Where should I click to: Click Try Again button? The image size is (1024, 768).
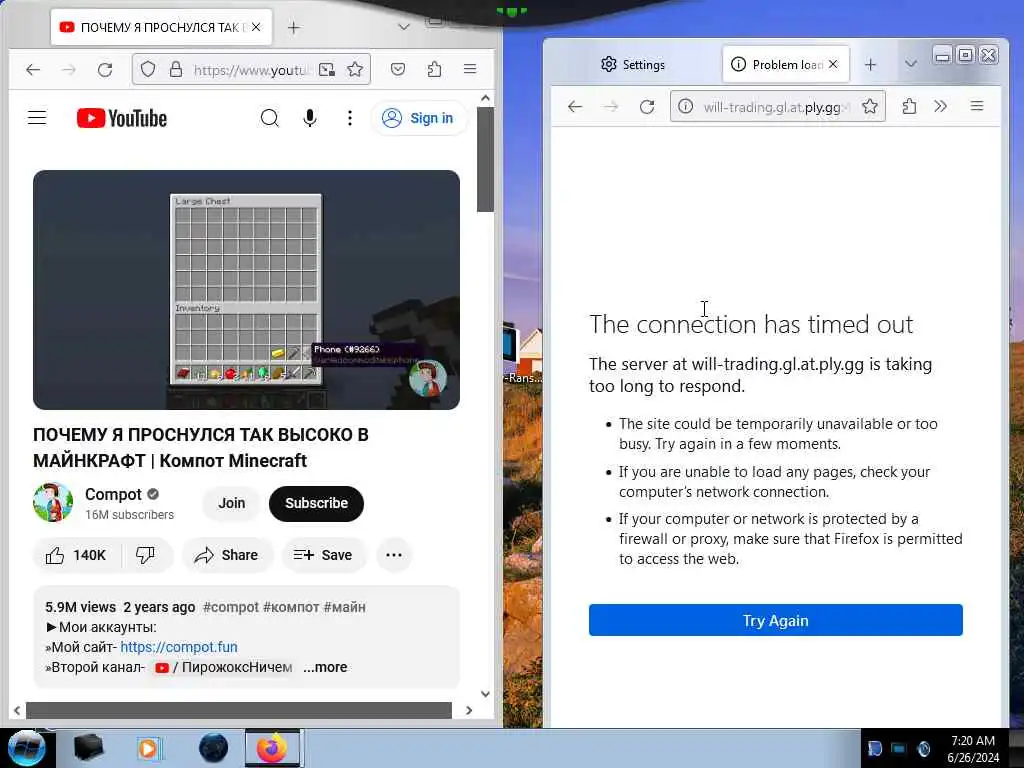click(775, 620)
